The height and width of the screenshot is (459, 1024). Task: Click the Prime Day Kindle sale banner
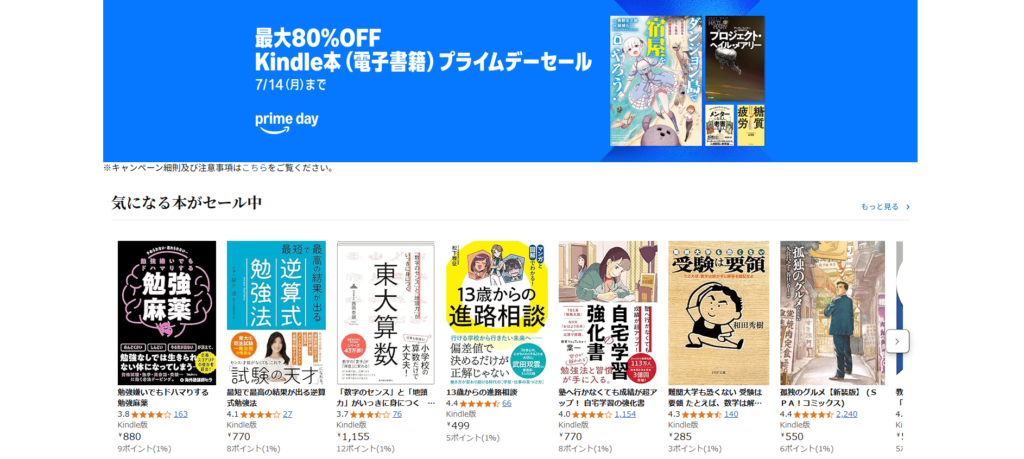coord(510,81)
